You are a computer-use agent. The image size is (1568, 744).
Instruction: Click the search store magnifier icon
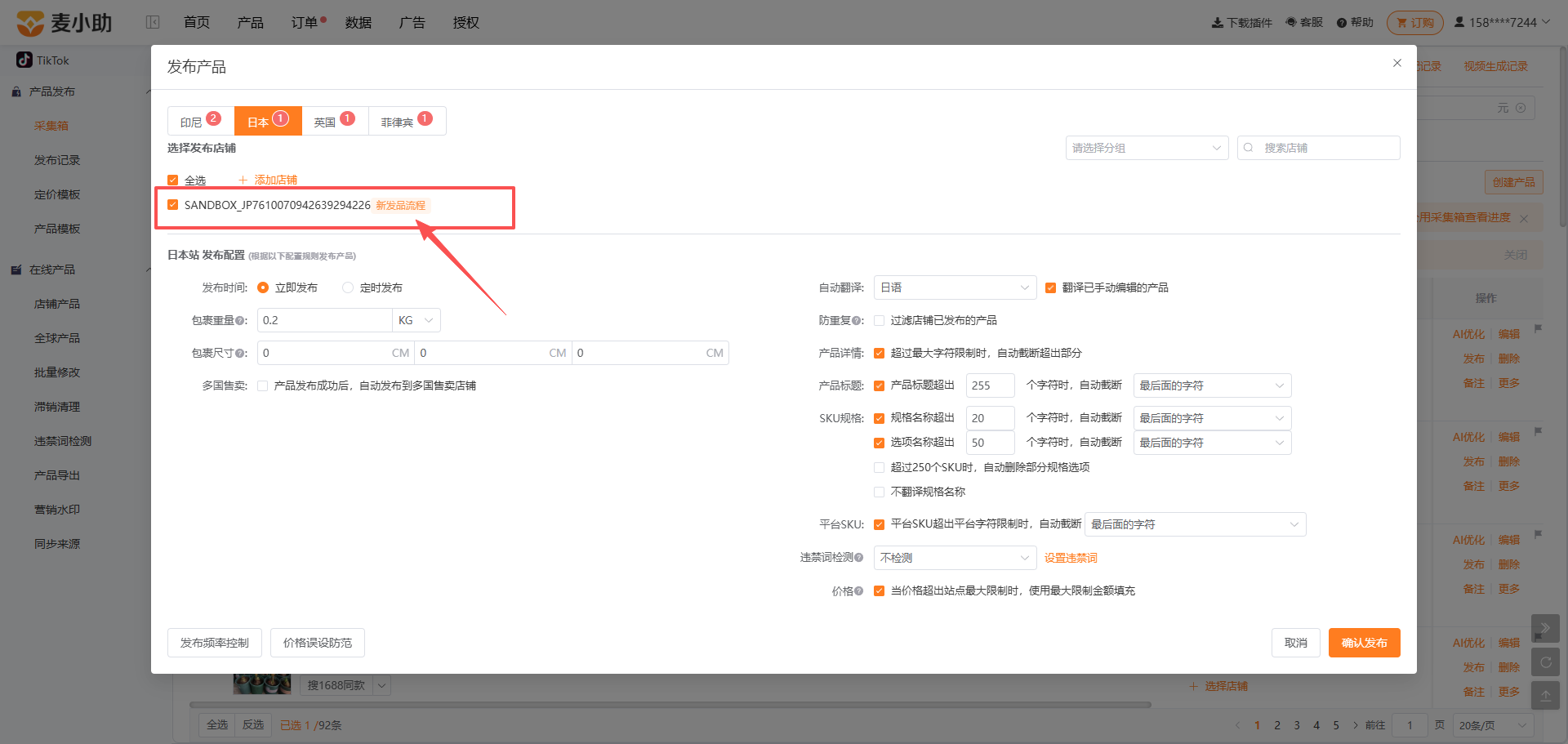click(x=1249, y=148)
